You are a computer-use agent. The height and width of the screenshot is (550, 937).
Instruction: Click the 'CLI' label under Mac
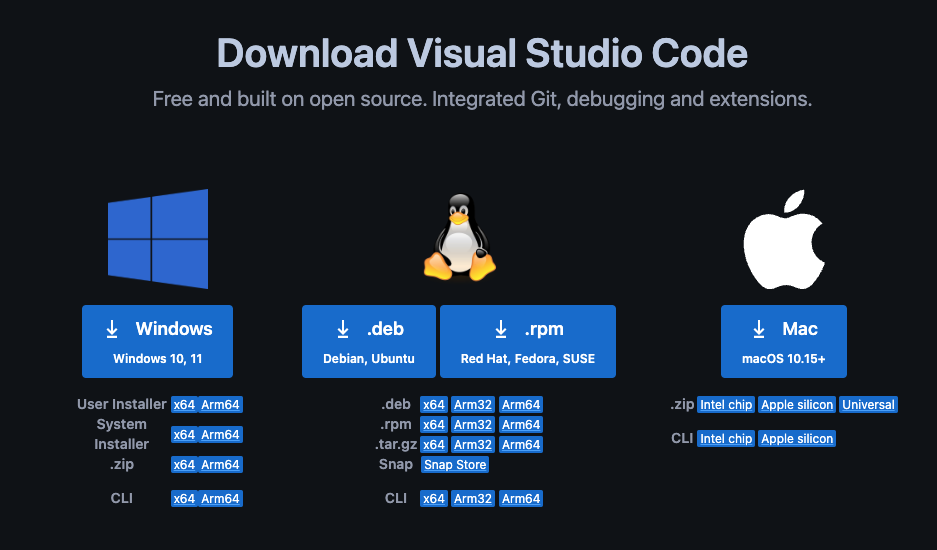pos(682,438)
